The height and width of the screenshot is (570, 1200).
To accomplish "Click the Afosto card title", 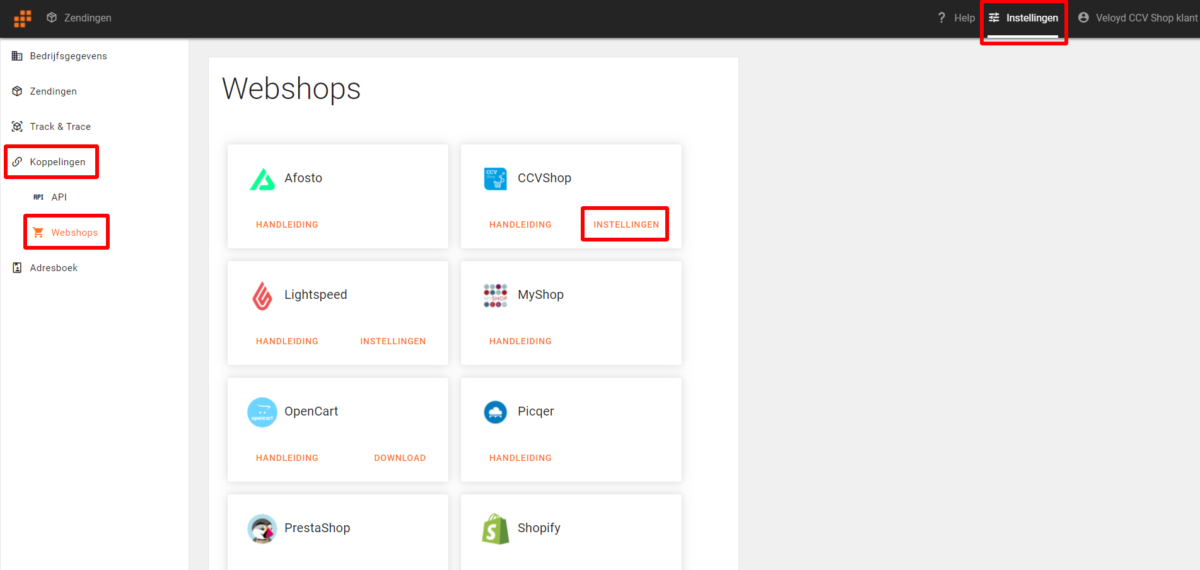I will 303,178.
